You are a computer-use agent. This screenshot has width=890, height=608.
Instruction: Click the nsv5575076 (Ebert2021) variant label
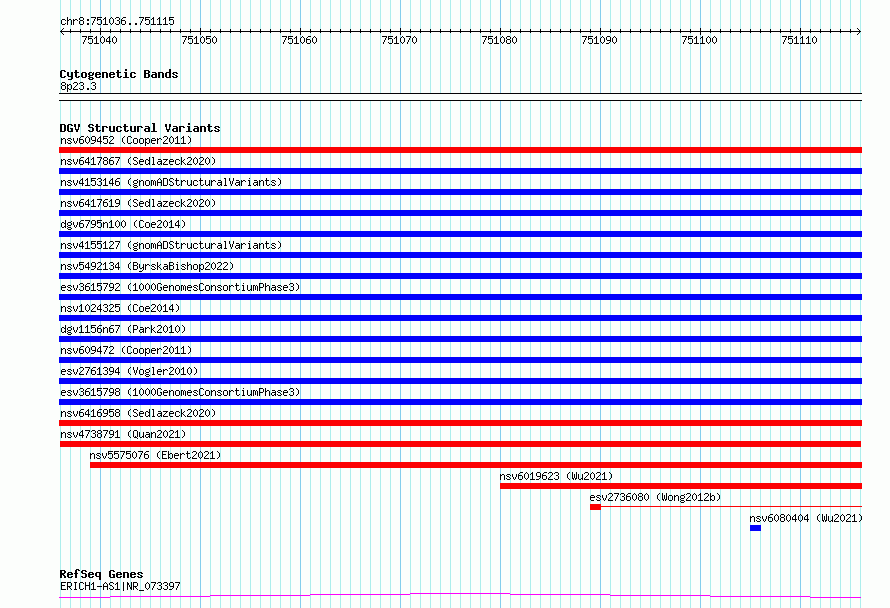pyautogui.click(x=155, y=455)
